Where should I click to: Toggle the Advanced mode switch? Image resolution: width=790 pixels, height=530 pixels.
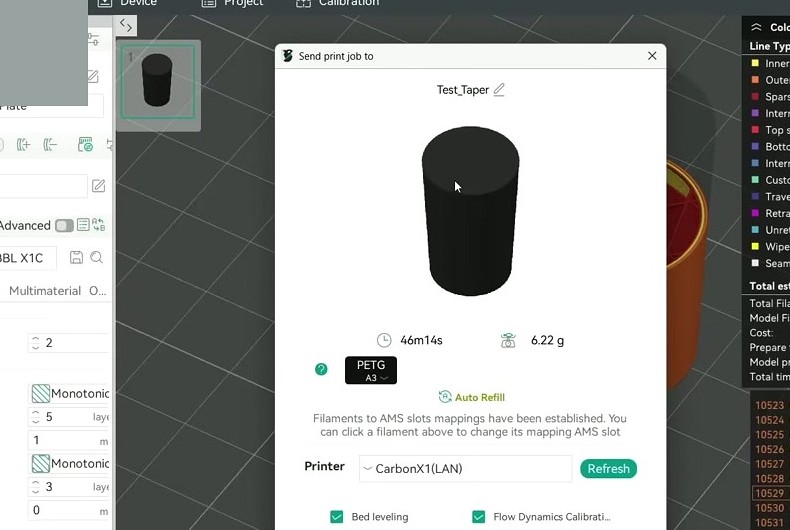pyautogui.click(x=64, y=225)
